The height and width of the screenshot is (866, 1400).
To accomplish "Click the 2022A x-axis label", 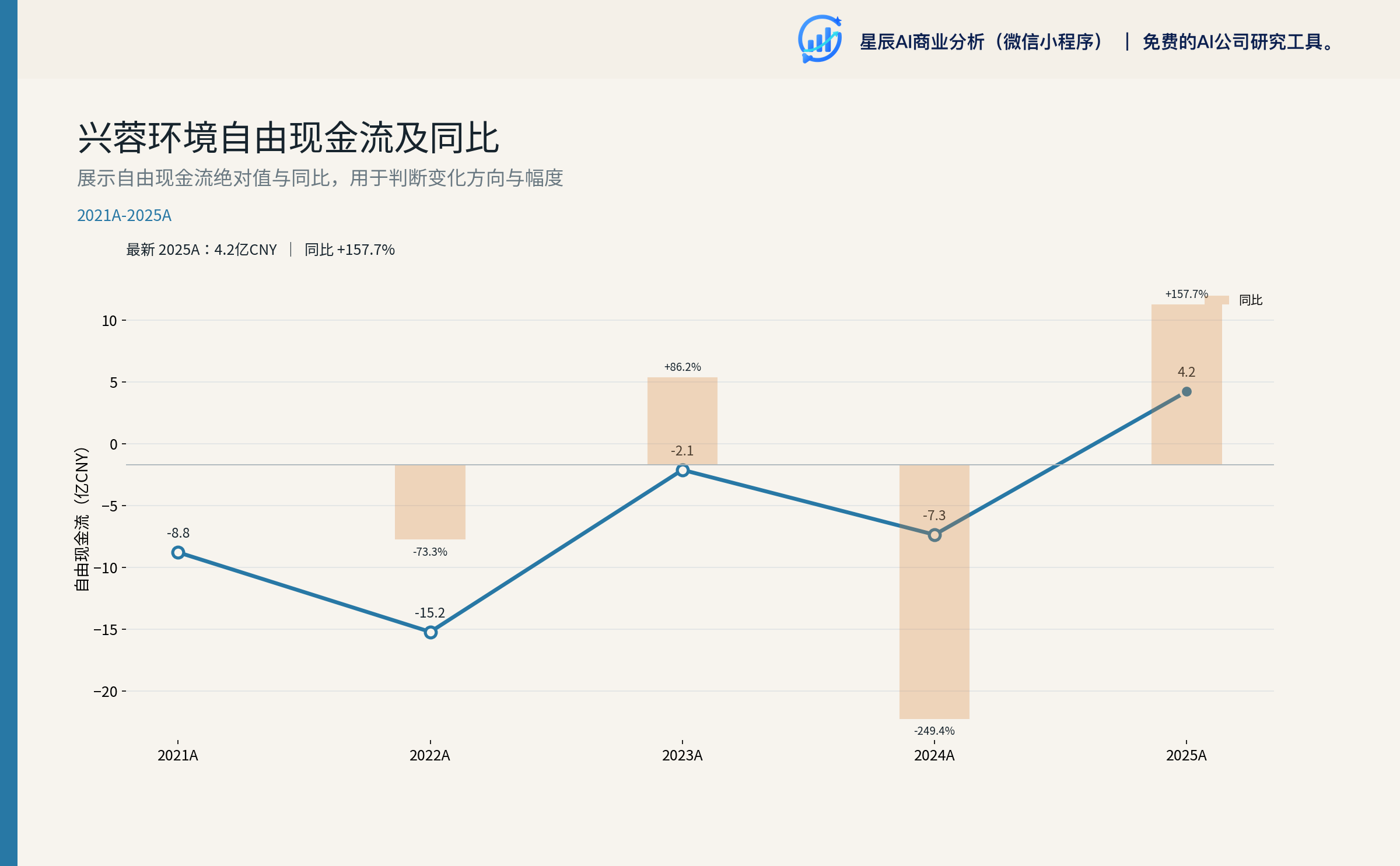I will point(430,756).
